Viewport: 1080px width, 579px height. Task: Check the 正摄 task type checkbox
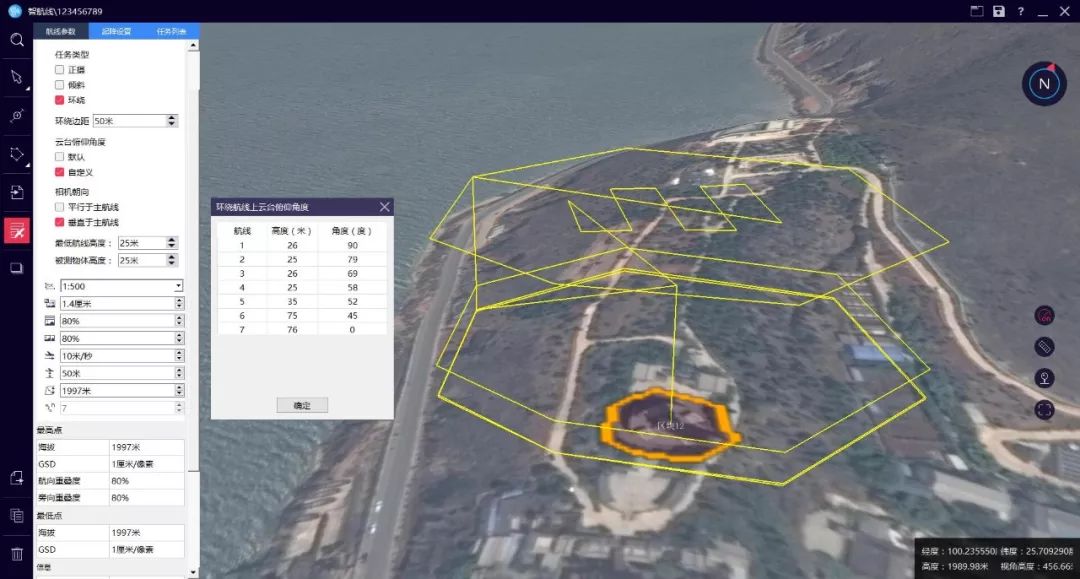(x=60, y=71)
